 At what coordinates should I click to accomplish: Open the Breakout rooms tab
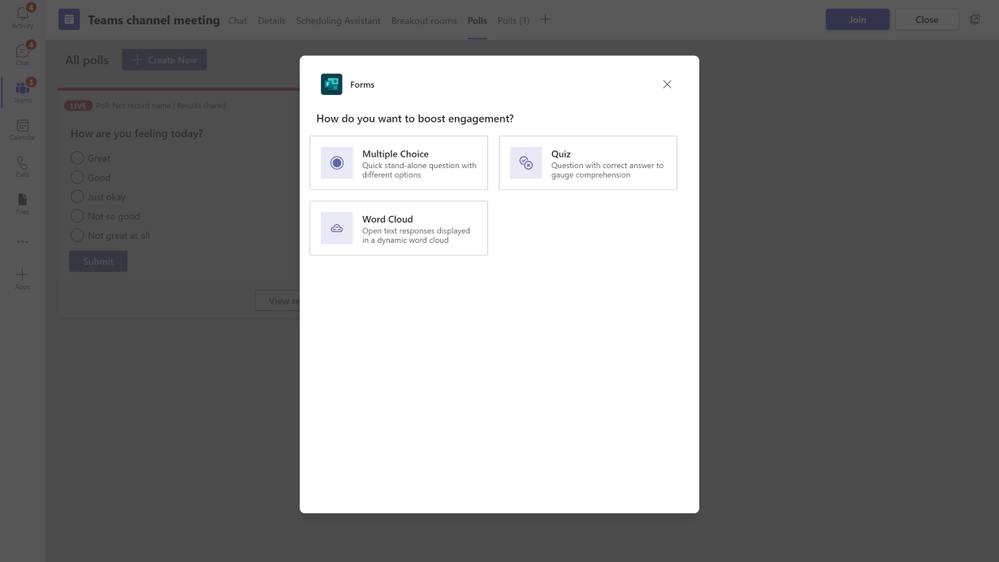point(424,20)
